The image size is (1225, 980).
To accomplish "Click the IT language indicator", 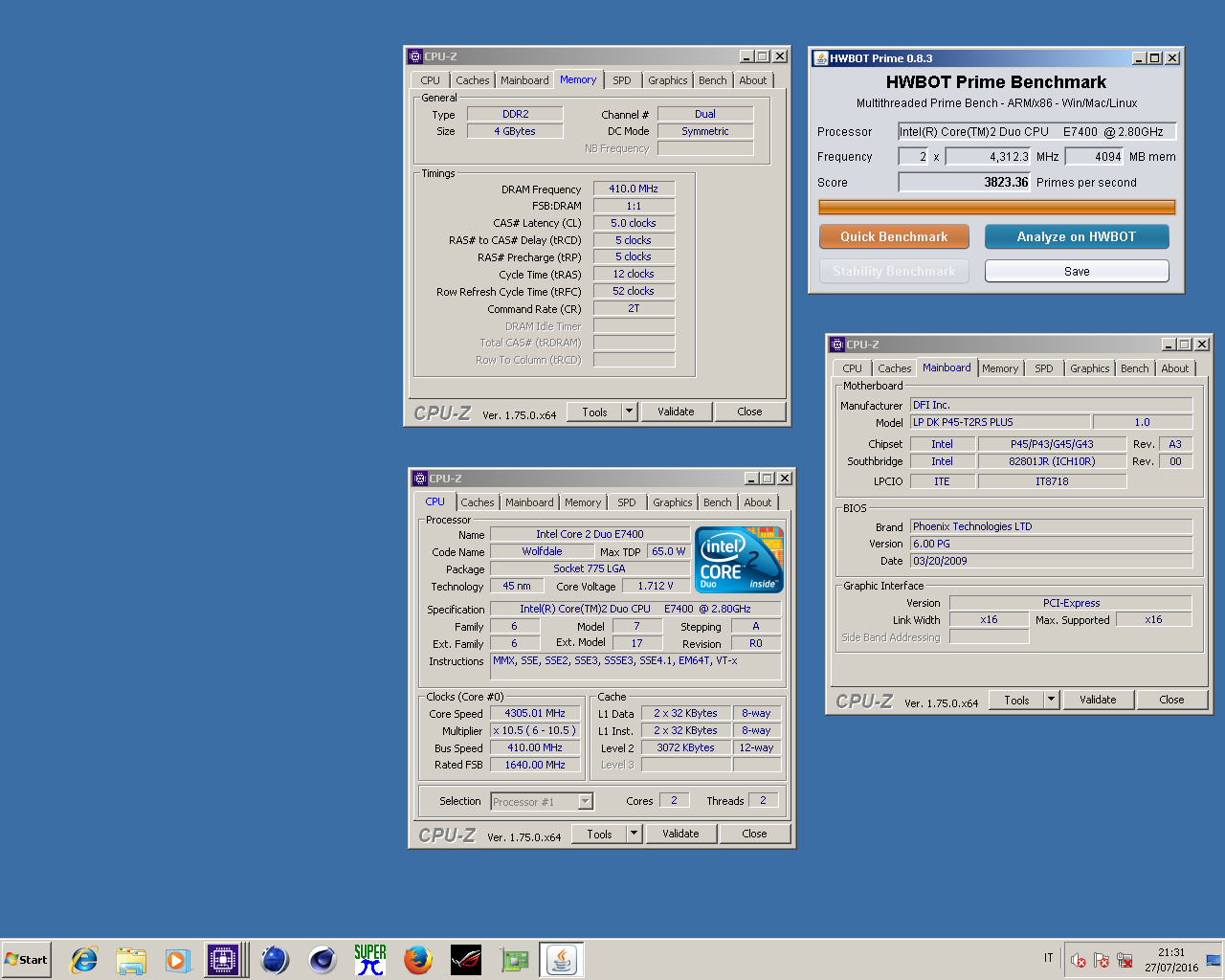I will 1048,958.
